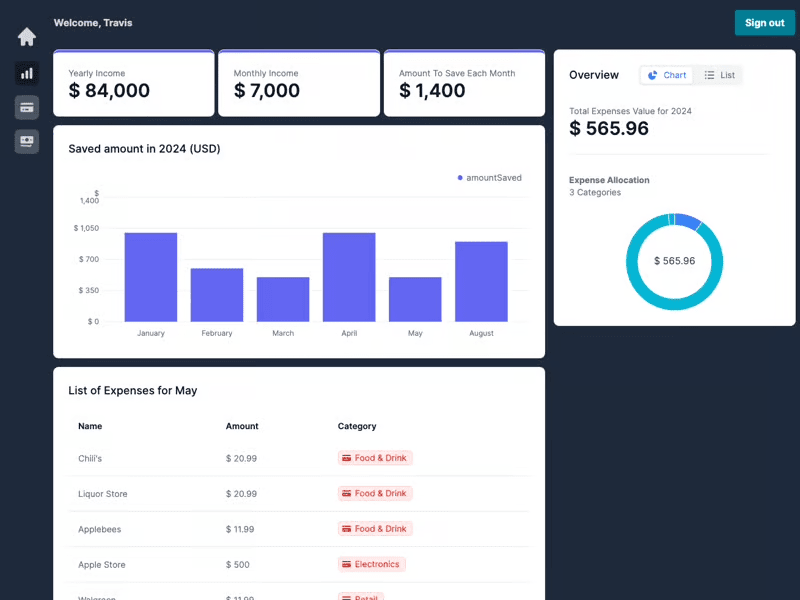Screen dimensions: 800x600
Task: Open the cash income icon in sidebar
Action: click(x=27, y=141)
